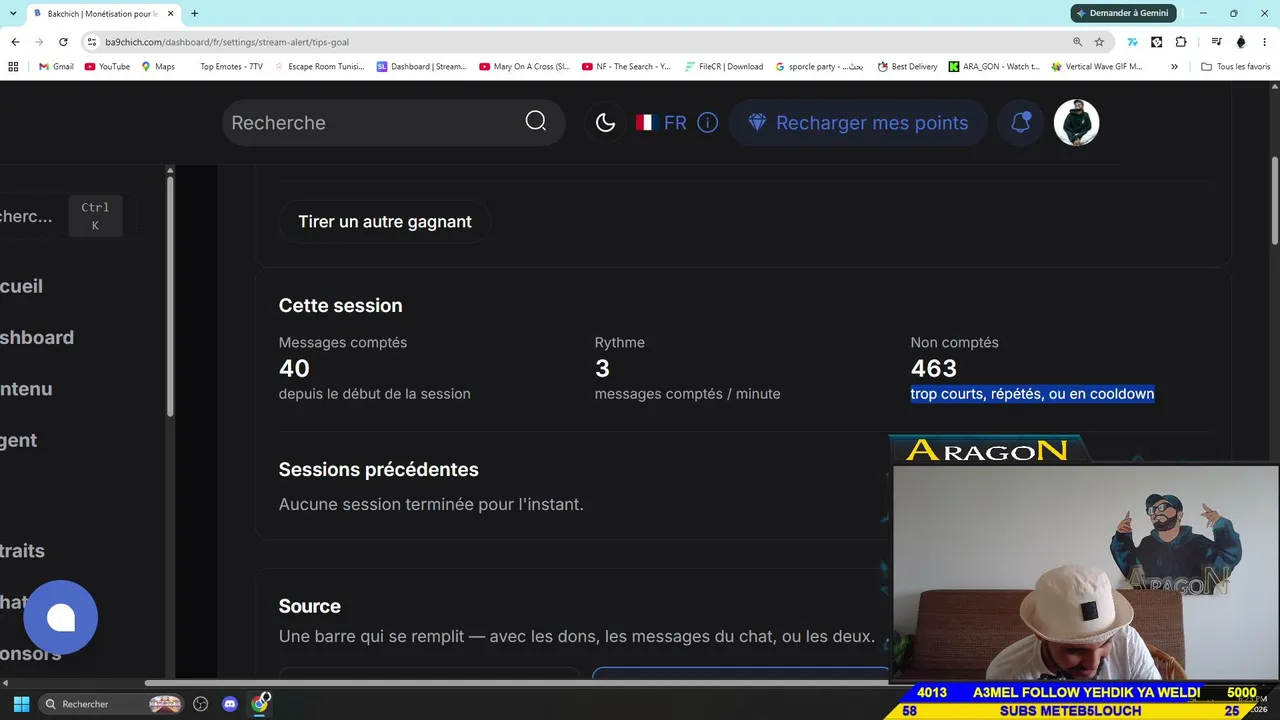Click the value "40" under Messages comptés

[x=295, y=368]
